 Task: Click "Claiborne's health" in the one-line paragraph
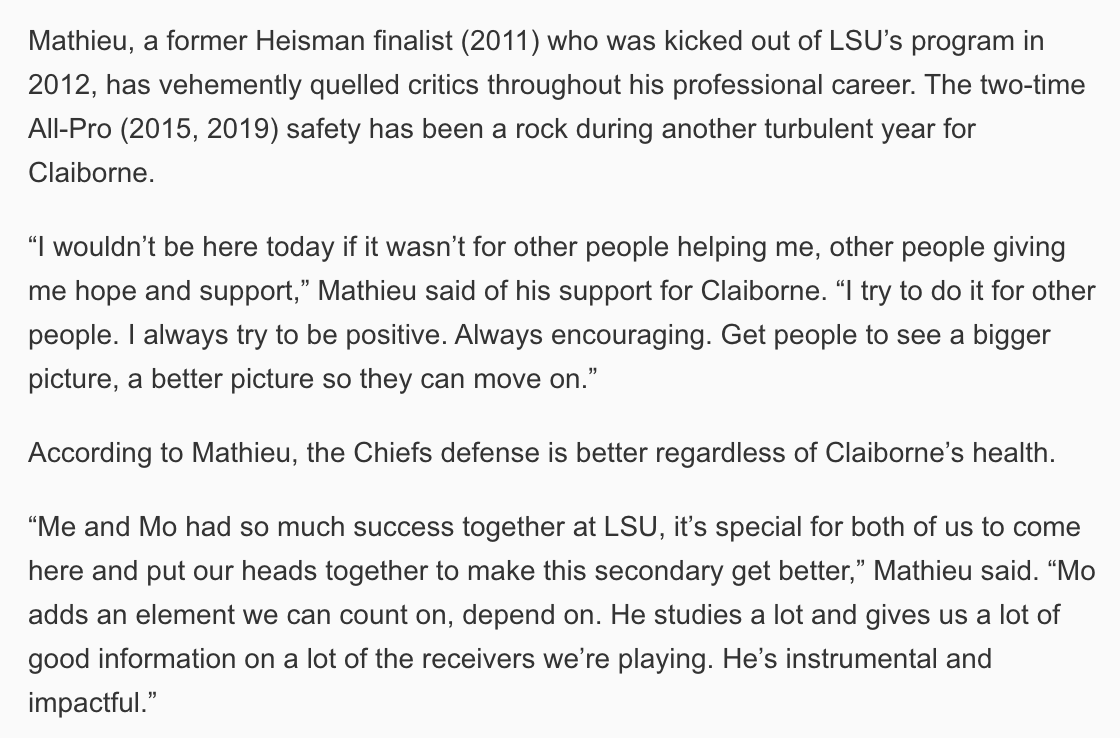click(x=937, y=453)
